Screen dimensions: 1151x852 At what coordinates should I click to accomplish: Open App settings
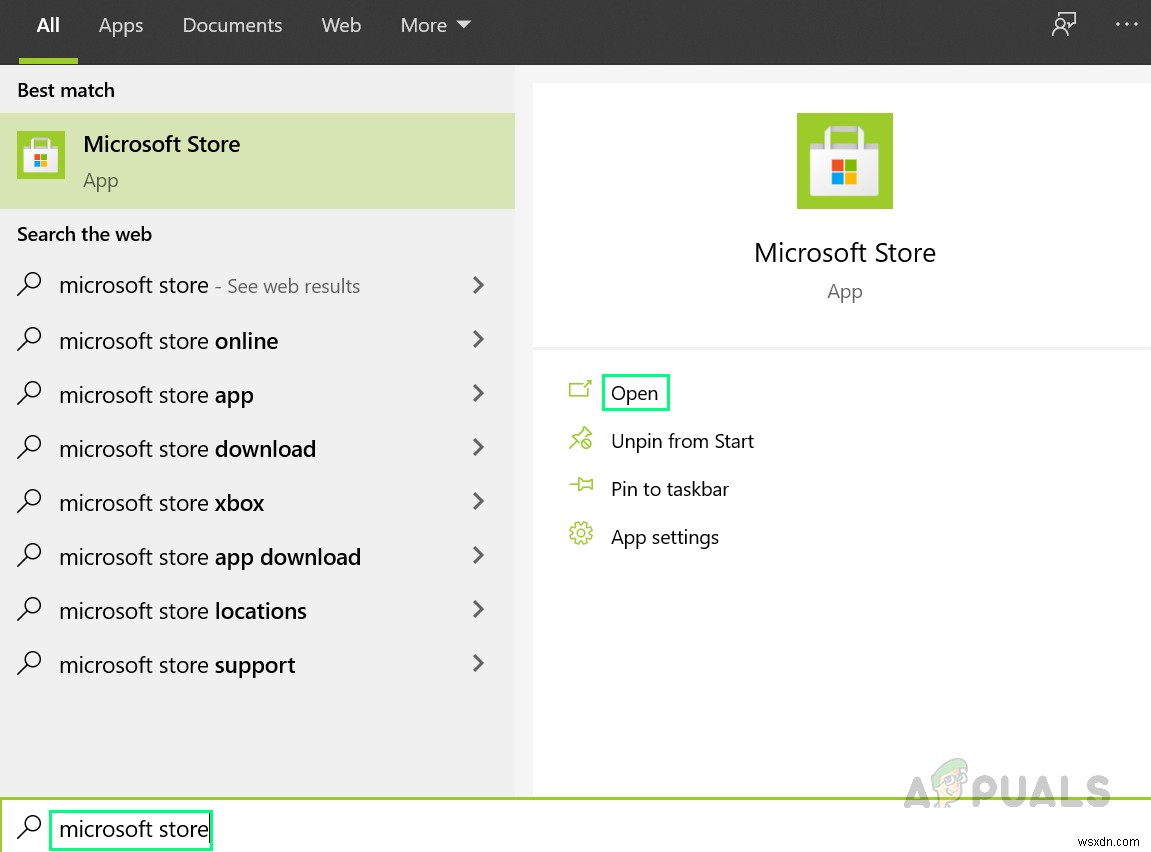pos(664,537)
